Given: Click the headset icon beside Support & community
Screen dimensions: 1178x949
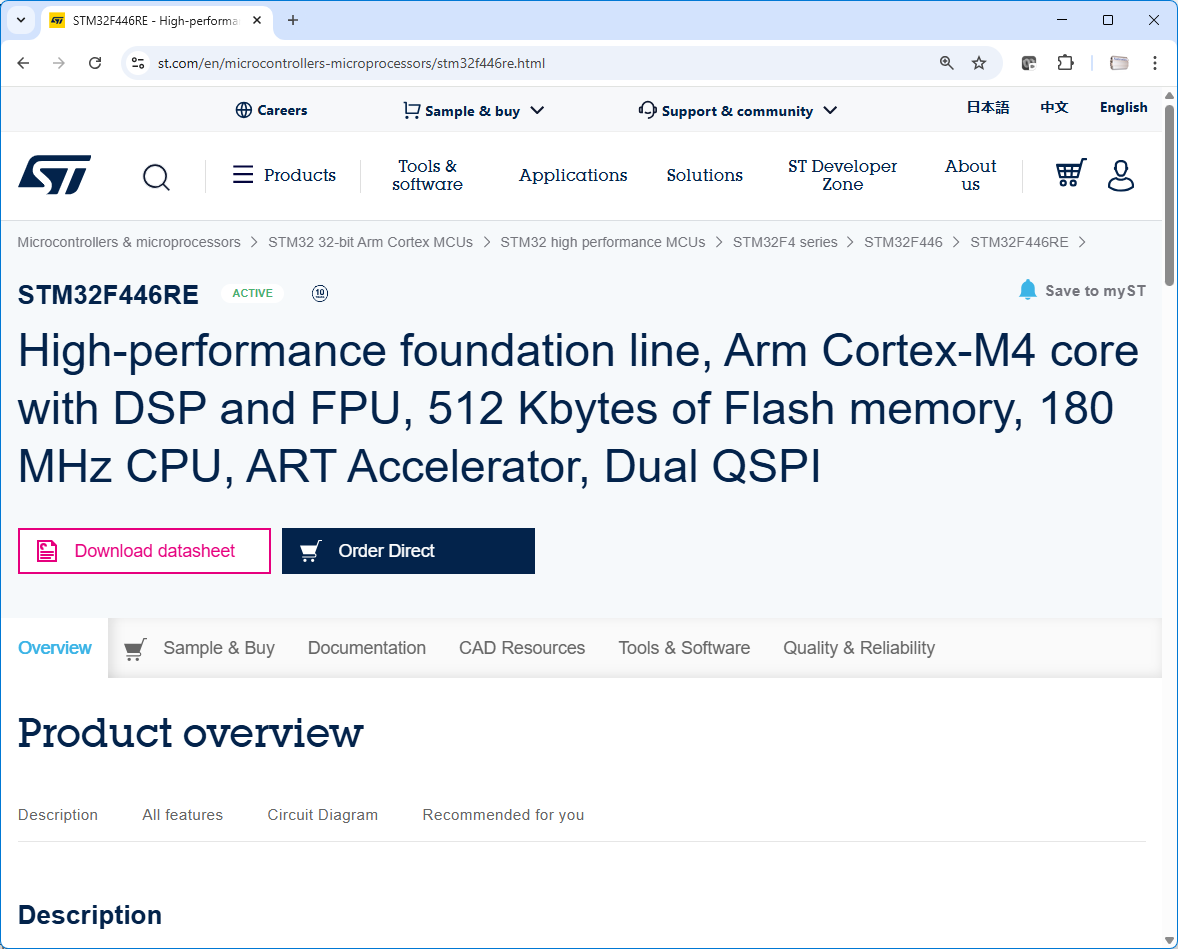Looking at the screenshot, I should pos(647,110).
